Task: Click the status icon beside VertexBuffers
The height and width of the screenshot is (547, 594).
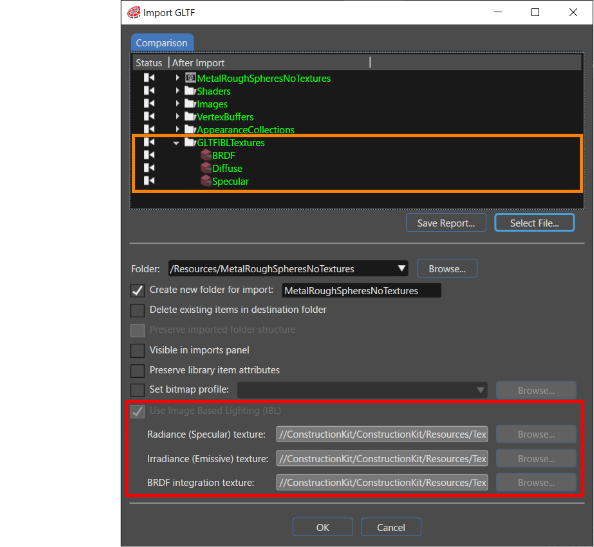Action: (x=149, y=116)
